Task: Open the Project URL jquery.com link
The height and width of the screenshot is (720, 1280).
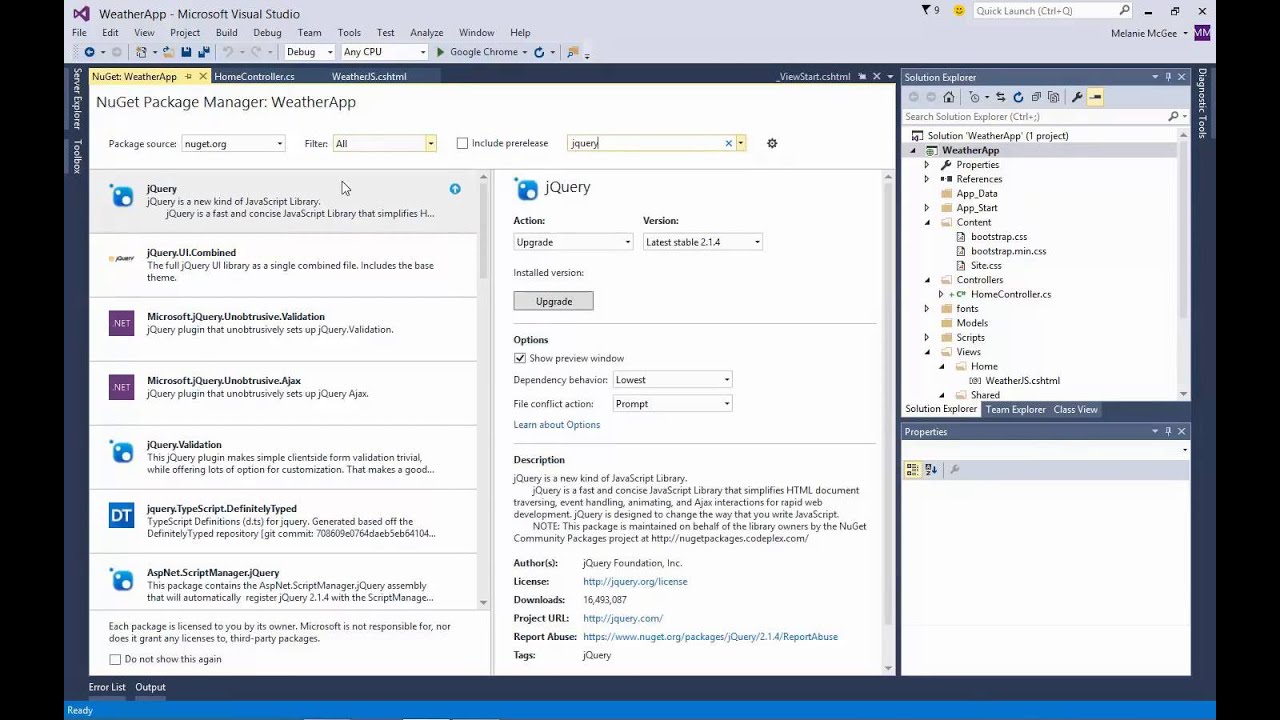Action: (x=622, y=618)
